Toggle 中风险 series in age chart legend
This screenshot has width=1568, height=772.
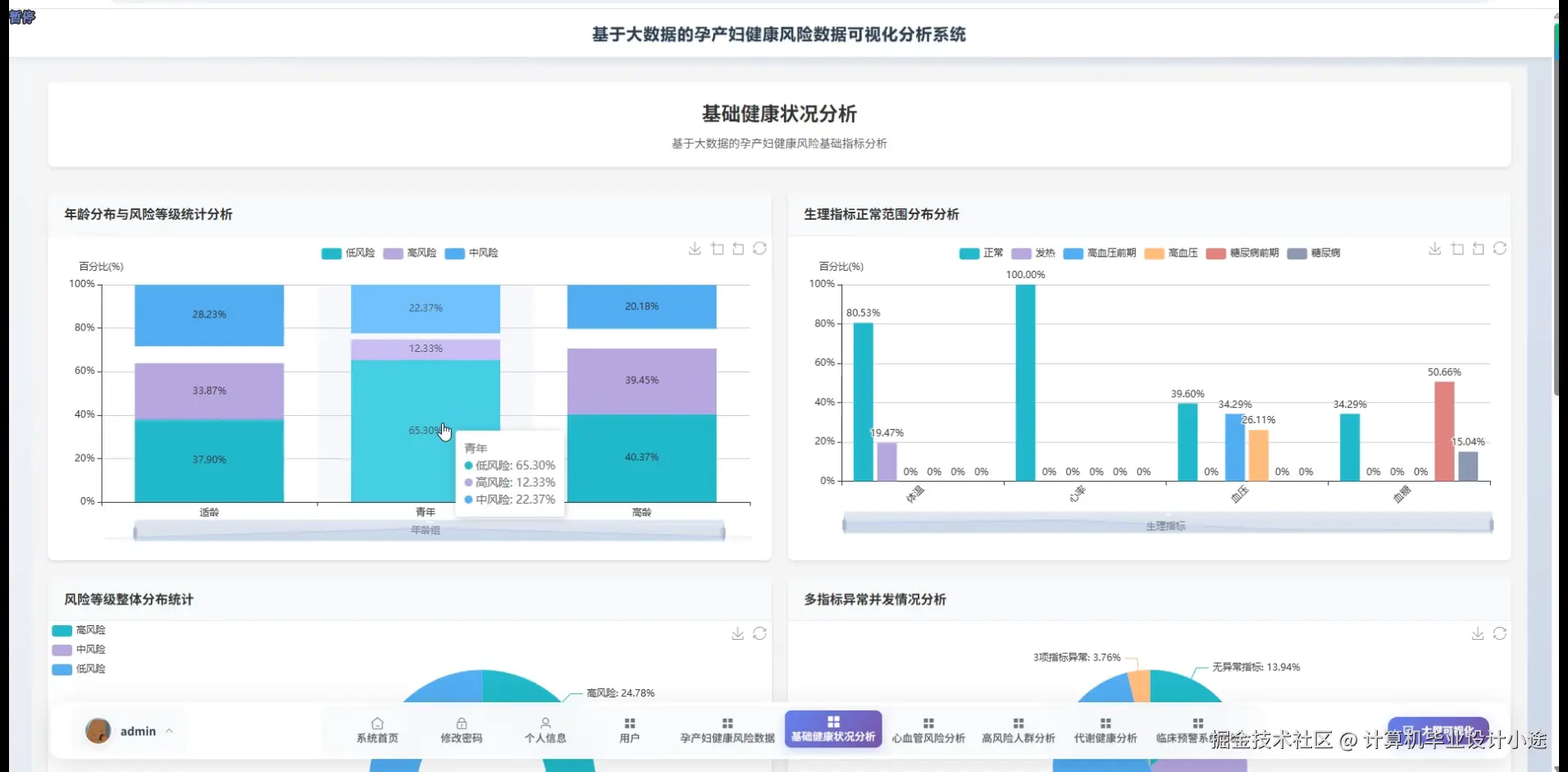472,253
